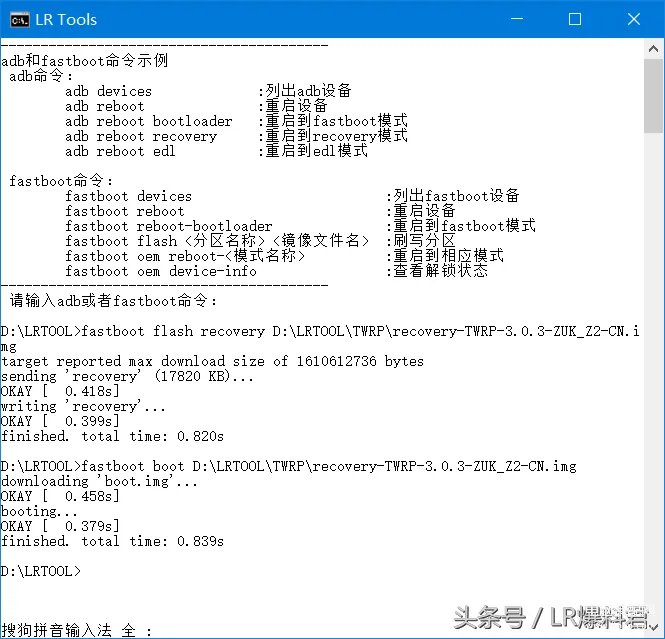The image size is (665, 639).
Task: Maximize the LR Tools window
Action: coord(575,19)
